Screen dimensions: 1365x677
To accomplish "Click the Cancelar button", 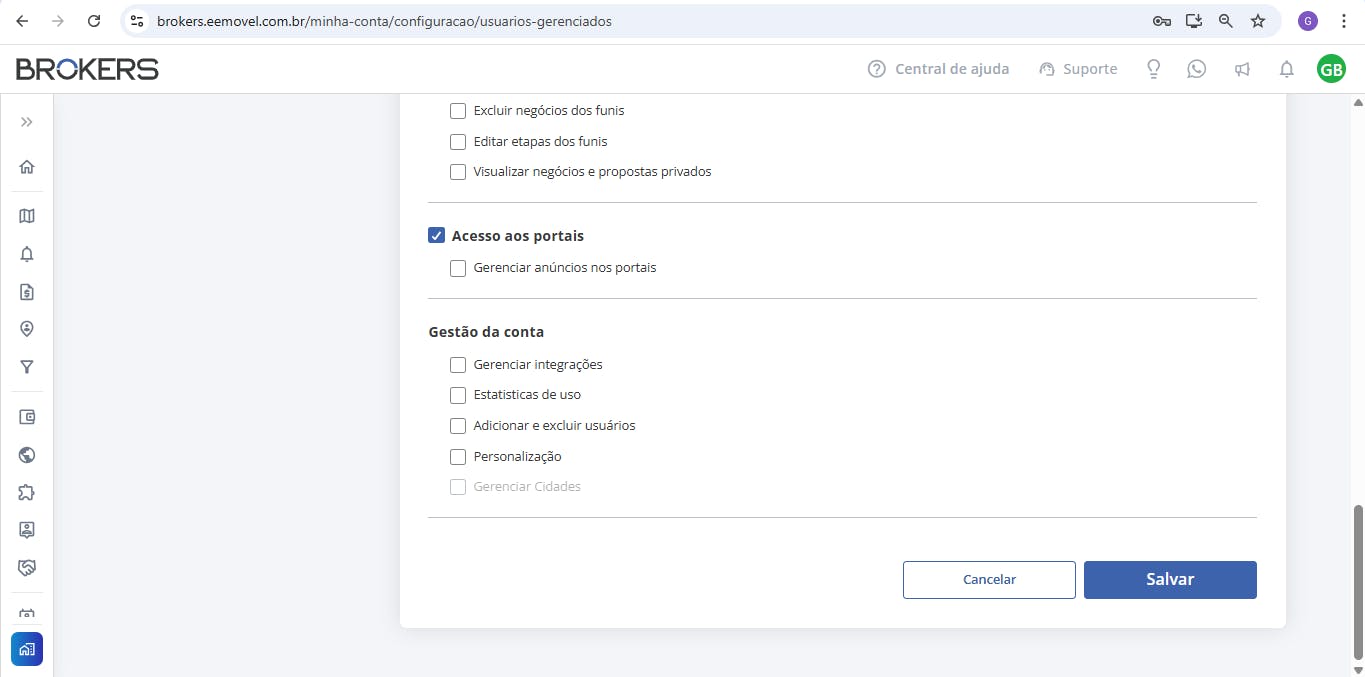I will pos(989,580).
